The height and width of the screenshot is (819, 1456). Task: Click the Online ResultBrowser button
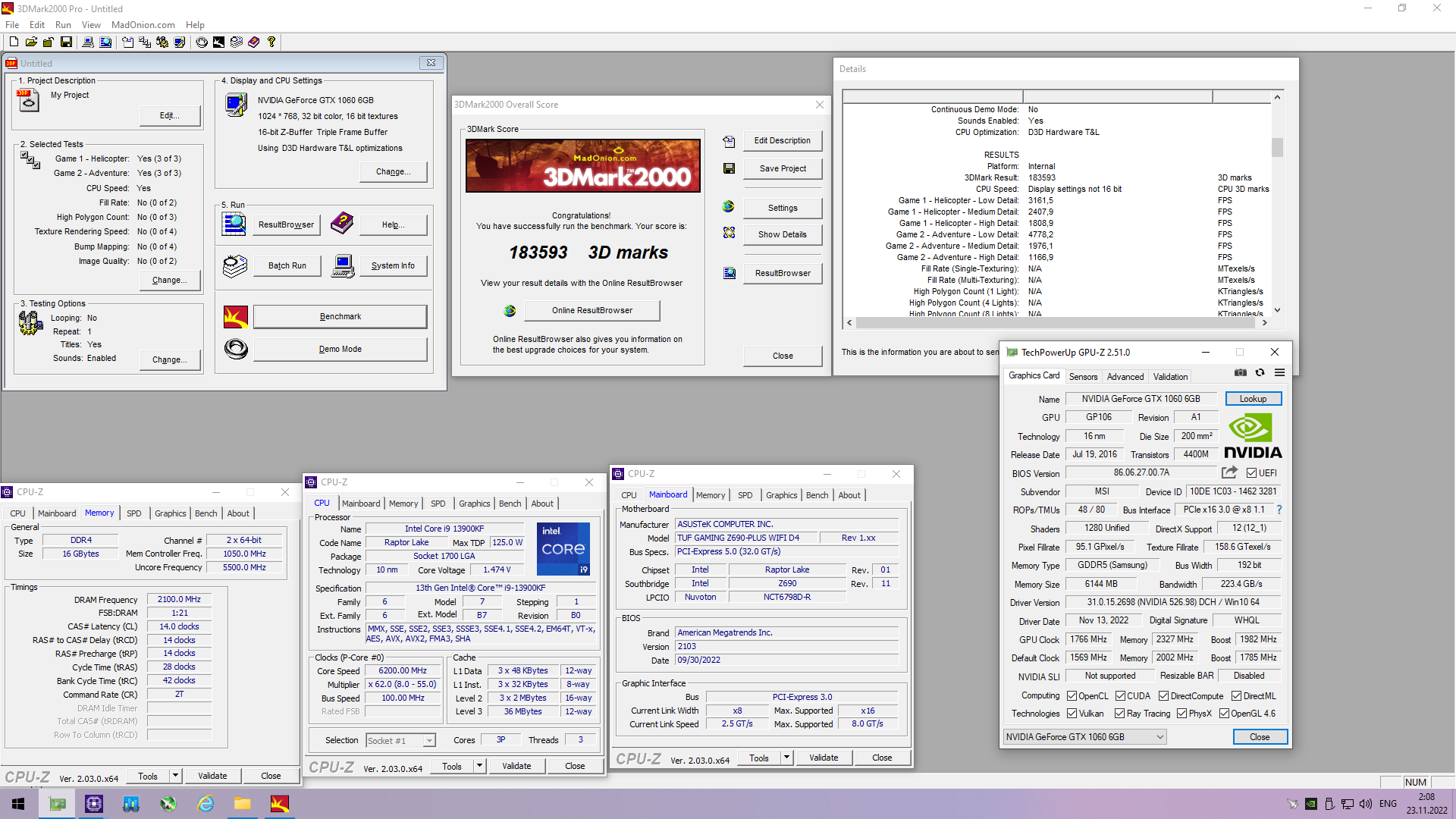coord(591,310)
